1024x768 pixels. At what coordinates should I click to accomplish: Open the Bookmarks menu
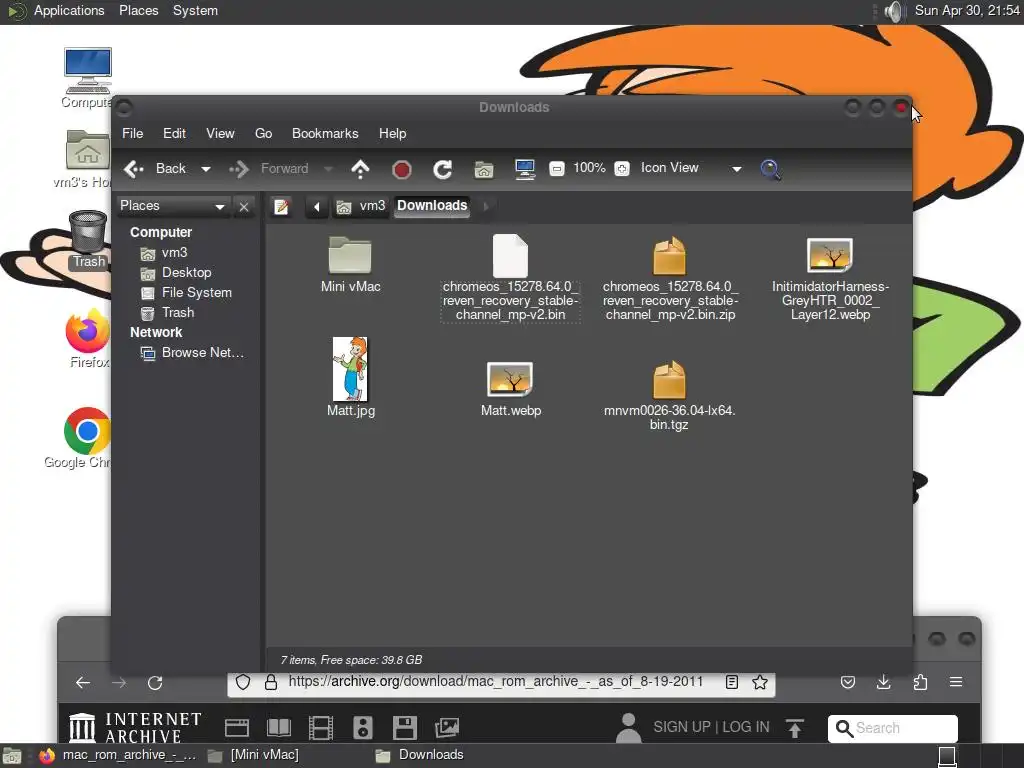tap(325, 133)
